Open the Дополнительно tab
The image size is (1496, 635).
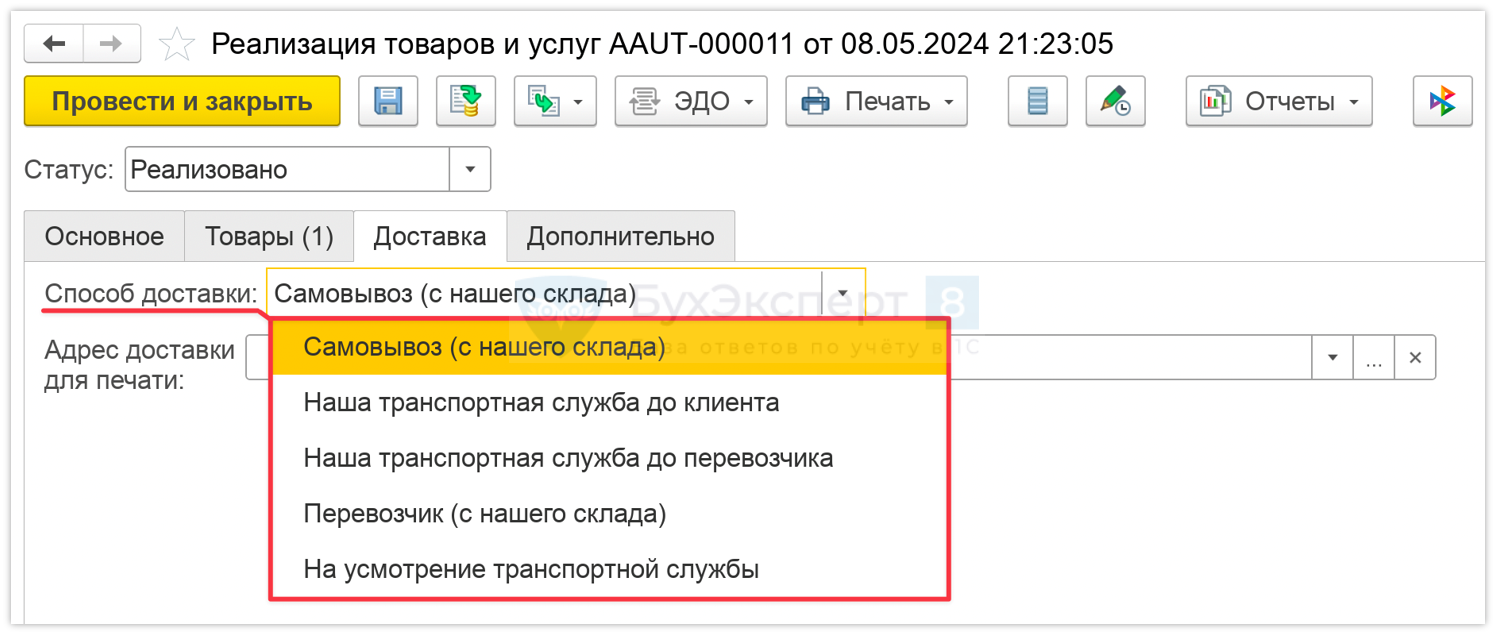pyautogui.click(x=620, y=237)
